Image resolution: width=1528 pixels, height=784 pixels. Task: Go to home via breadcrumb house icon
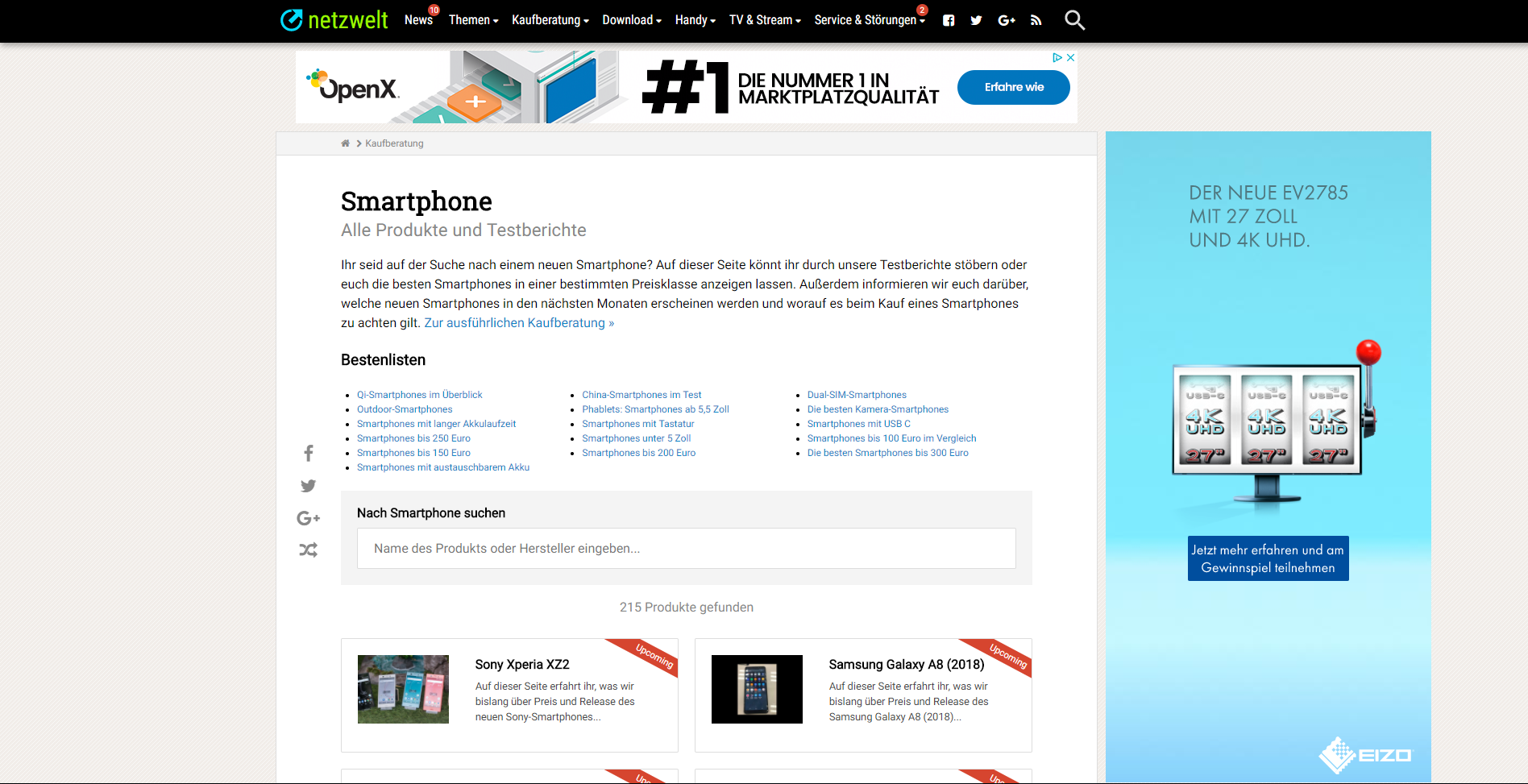(x=345, y=143)
